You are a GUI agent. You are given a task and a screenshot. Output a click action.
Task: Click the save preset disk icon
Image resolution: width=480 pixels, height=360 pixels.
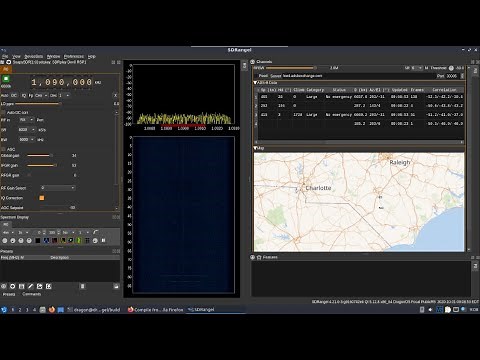22,286
